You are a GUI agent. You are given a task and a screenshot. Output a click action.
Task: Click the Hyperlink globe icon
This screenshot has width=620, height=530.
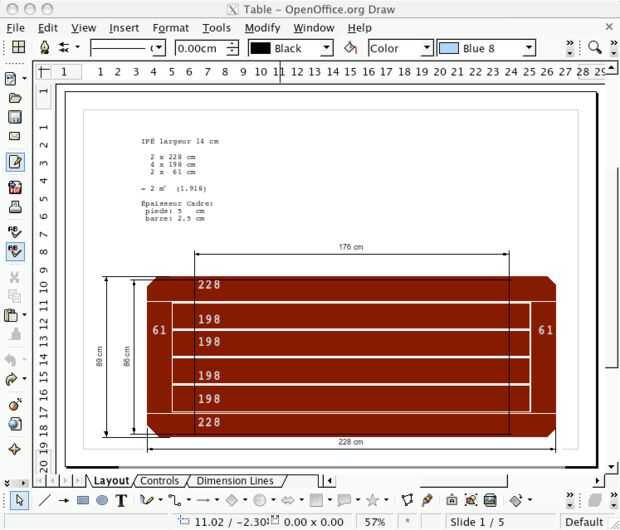(x=15, y=424)
